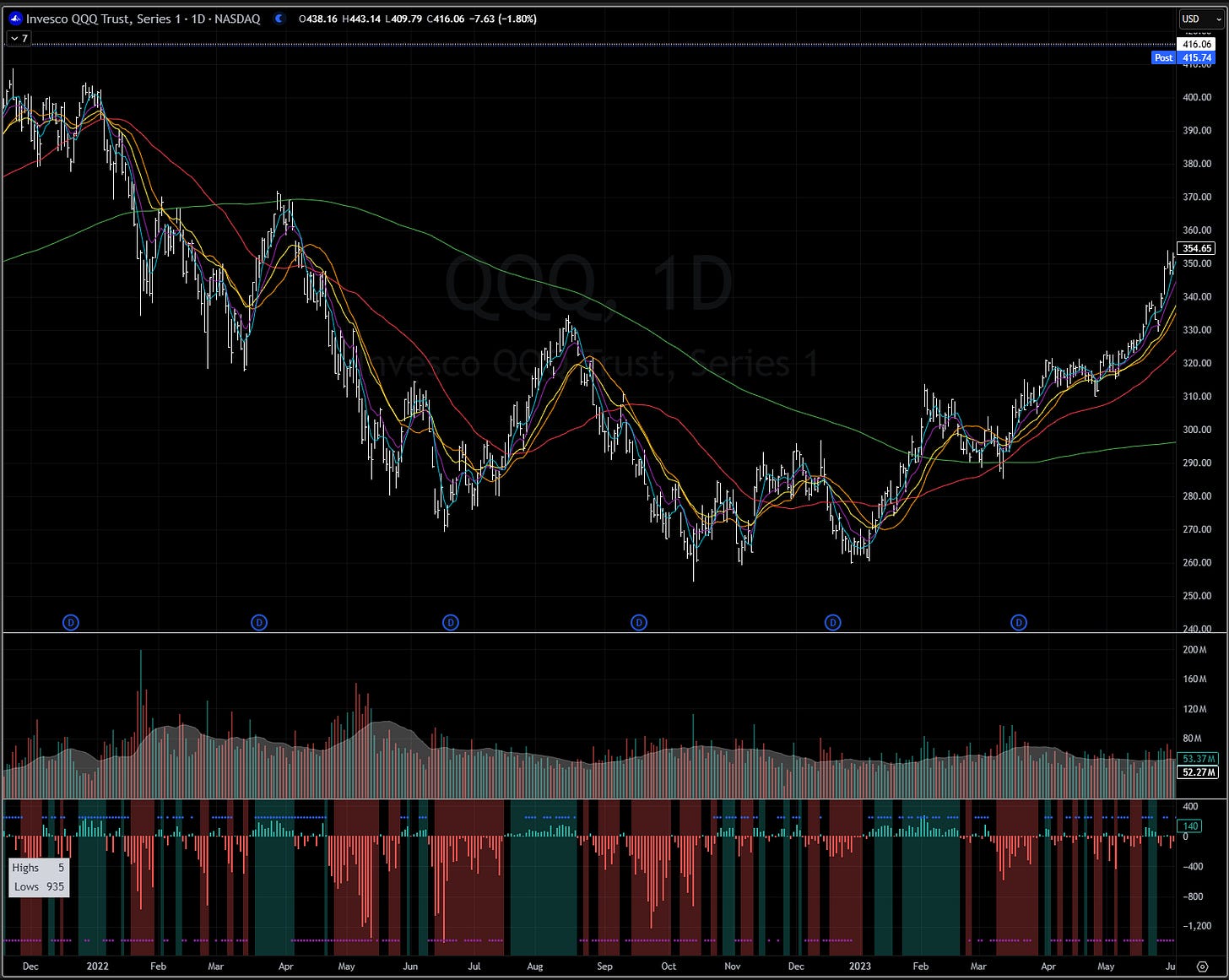Image resolution: width=1229 pixels, height=980 pixels.
Task: Click the Lows 935 table row
Action: tap(38, 886)
